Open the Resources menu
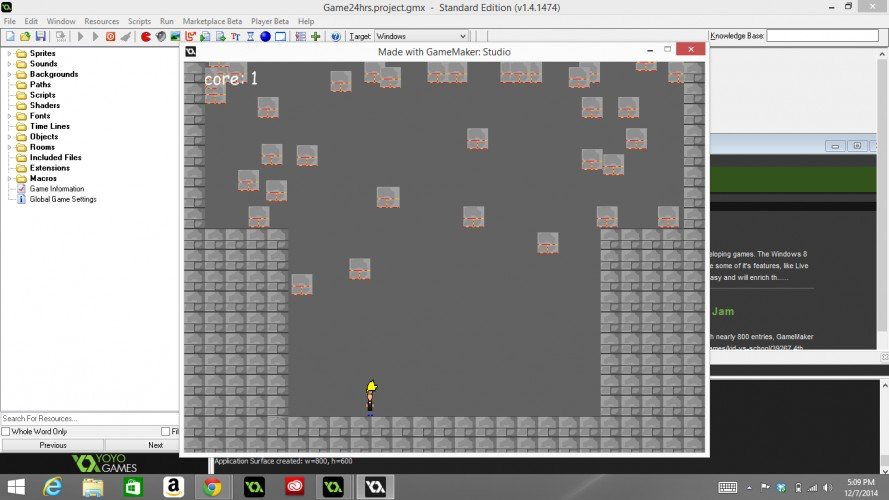The image size is (889, 500). click(x=101, y=21)
